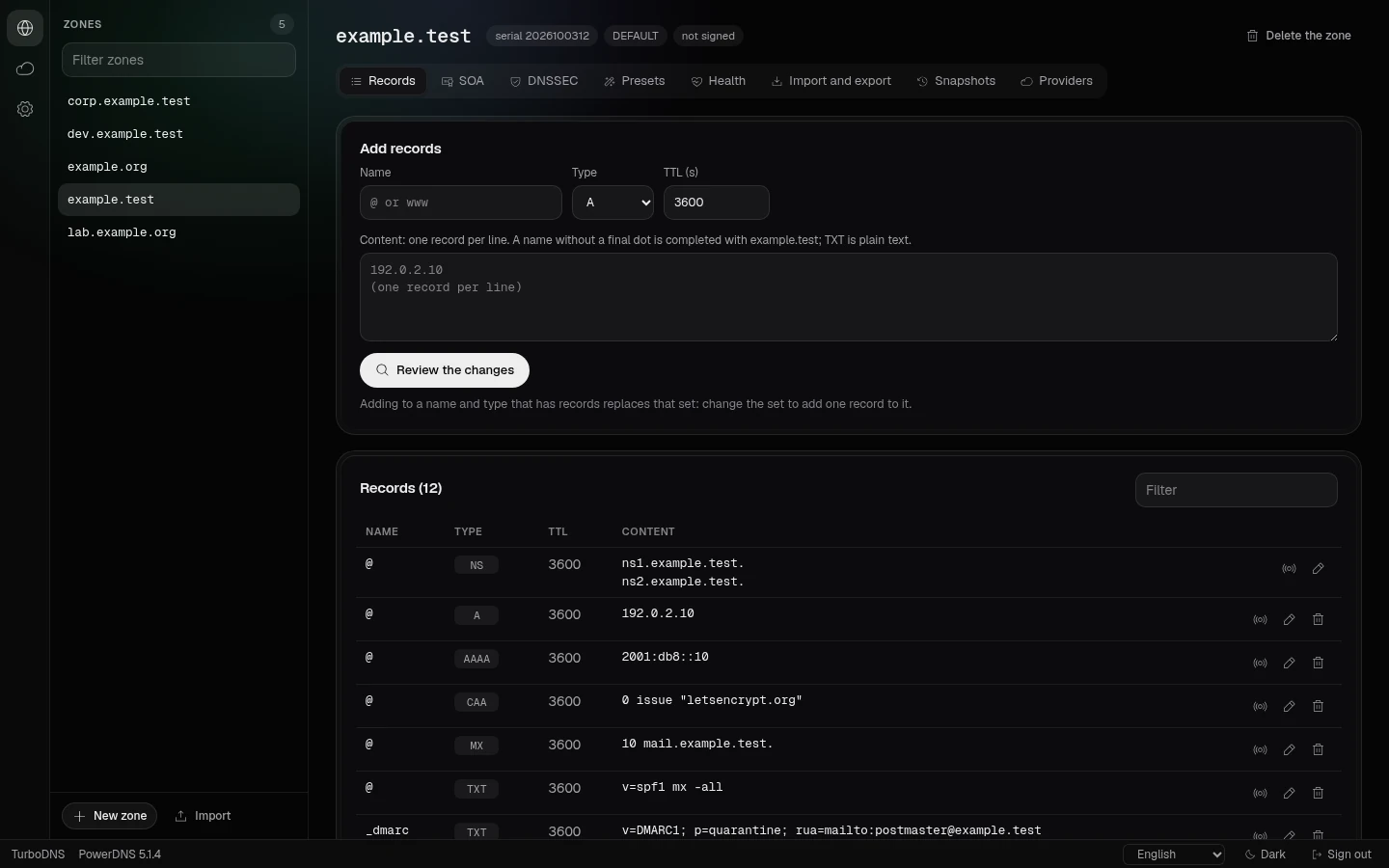Edit the AAAA record using its pencil icon
Screen dimensions: 1389x868
1289,663
